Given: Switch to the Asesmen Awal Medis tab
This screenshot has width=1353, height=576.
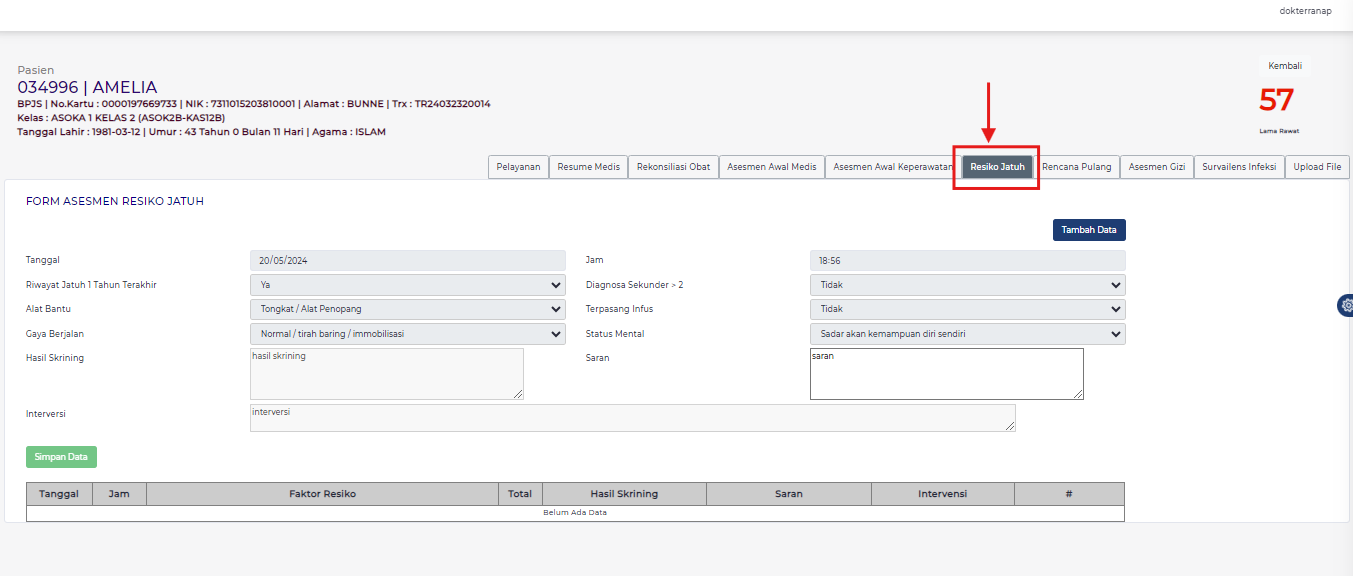Looking at the screenshot, I should (771, 167).
